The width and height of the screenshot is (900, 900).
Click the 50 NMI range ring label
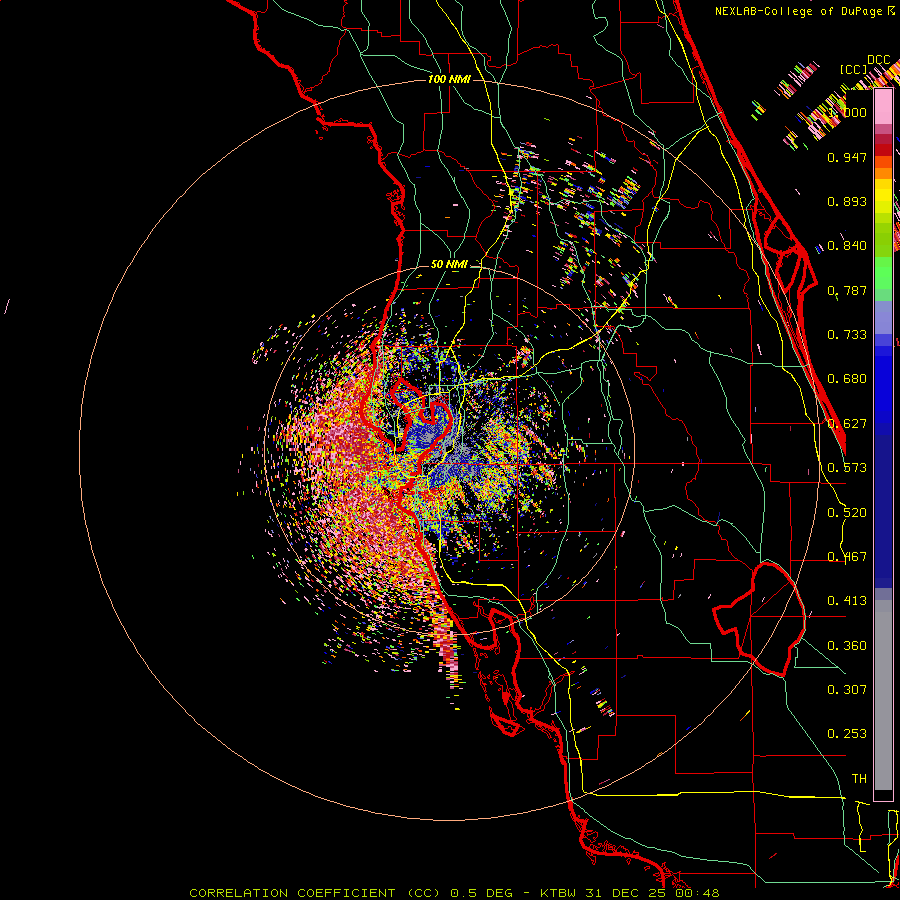point(449,265)
